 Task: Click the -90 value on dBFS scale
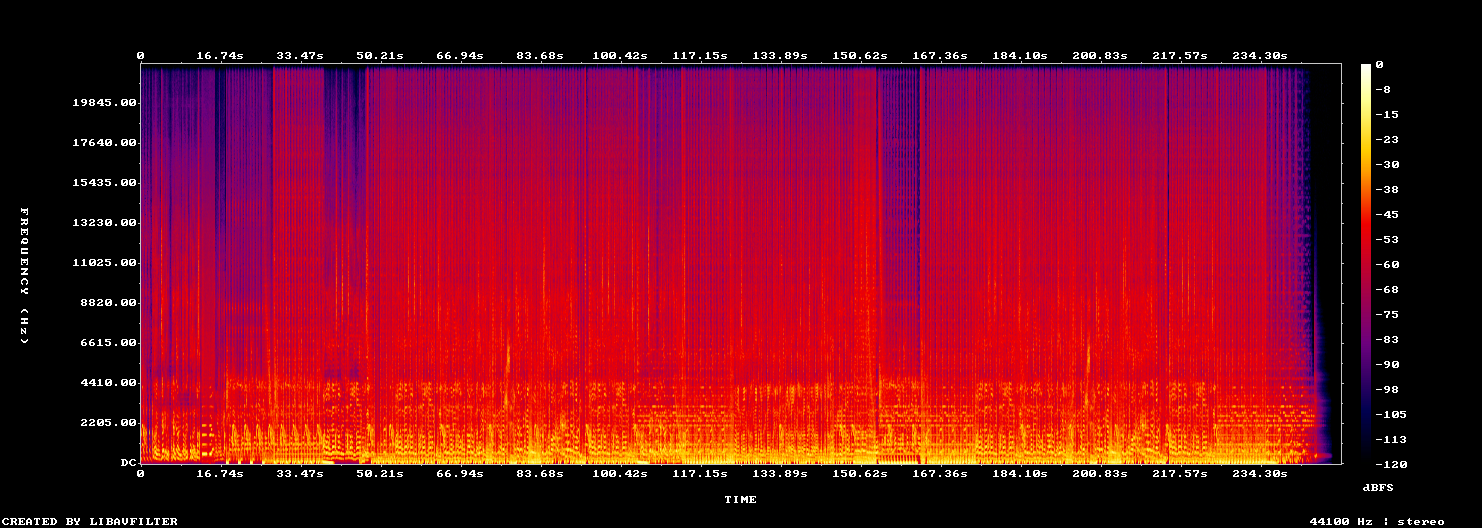pos(1387,364)
